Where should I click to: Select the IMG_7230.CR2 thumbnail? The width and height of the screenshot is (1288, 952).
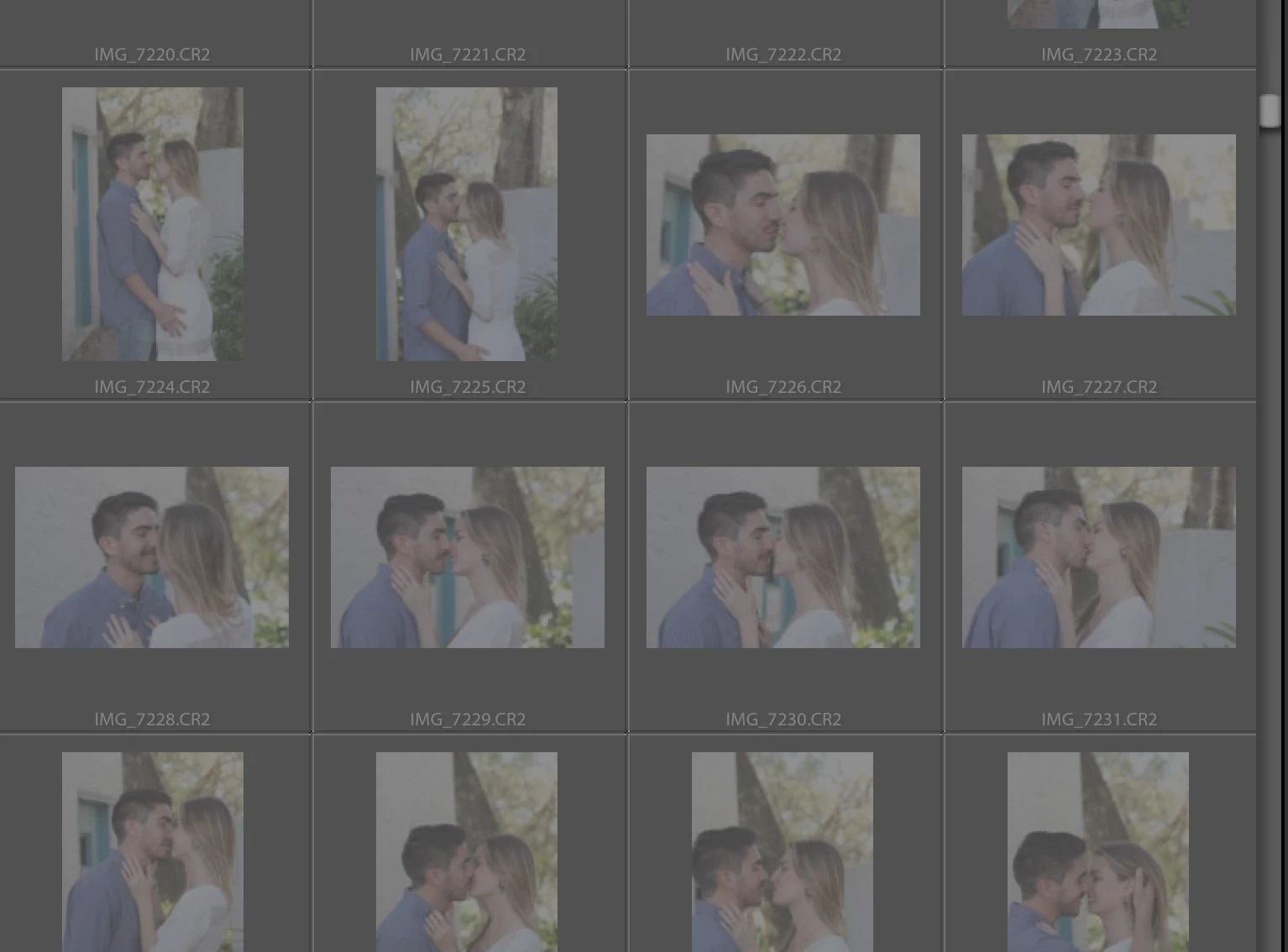[783, 557]
